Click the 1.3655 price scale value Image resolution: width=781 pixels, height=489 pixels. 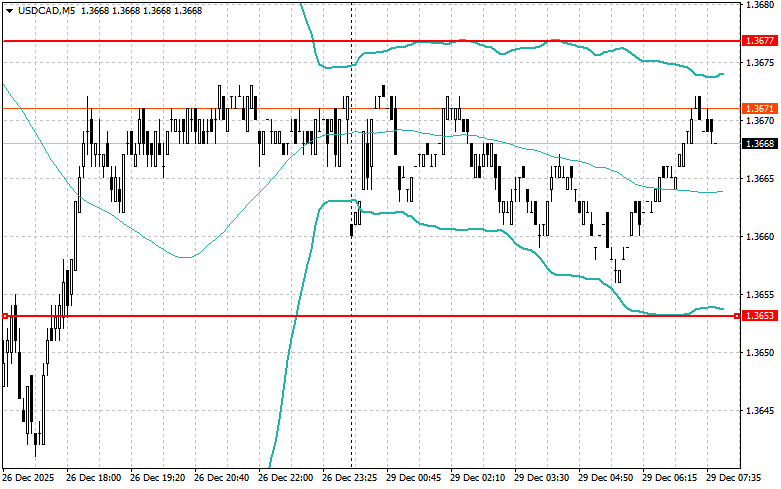pos(760,295)
